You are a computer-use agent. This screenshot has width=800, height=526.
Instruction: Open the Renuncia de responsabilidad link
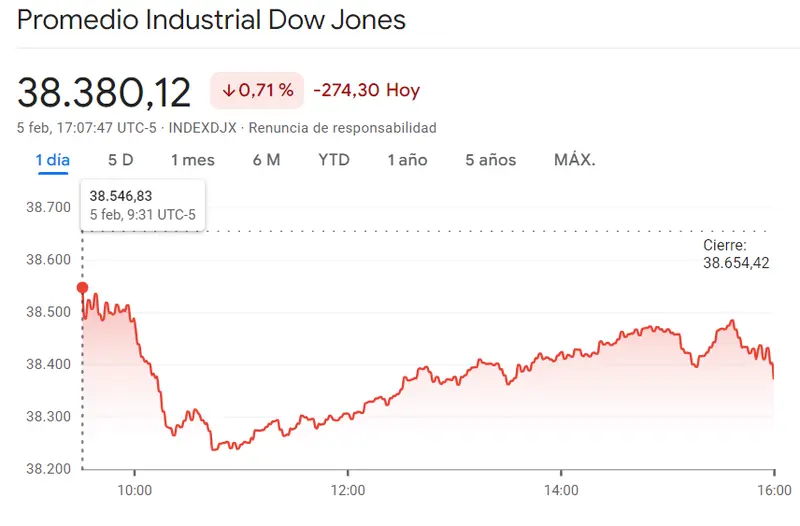point(342,128)
